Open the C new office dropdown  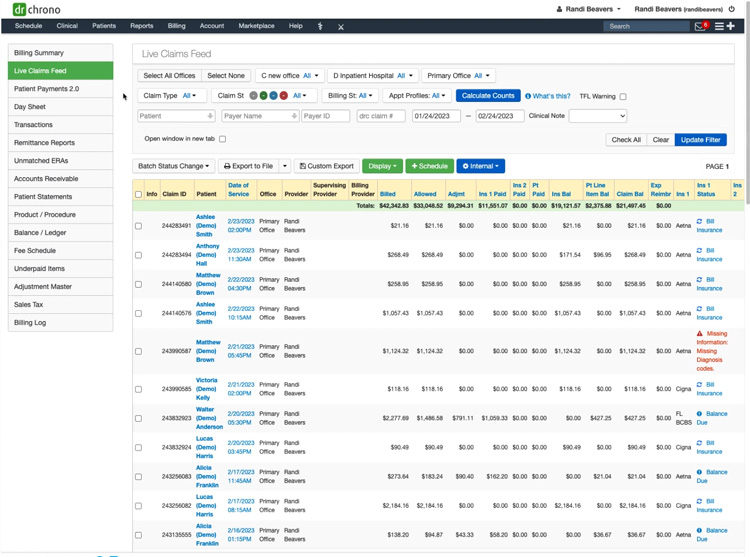pos(289,76)
